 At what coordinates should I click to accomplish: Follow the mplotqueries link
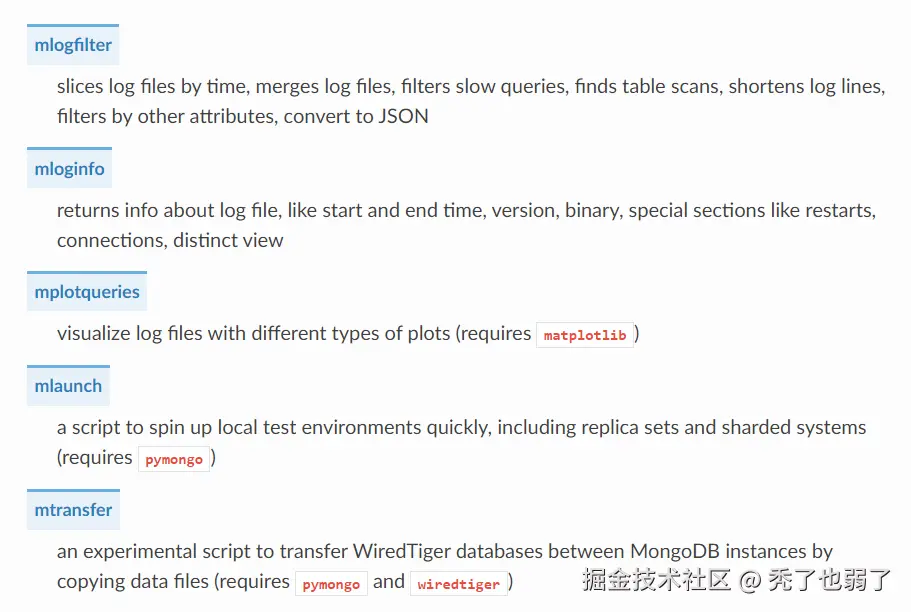[x=87, y=292]
